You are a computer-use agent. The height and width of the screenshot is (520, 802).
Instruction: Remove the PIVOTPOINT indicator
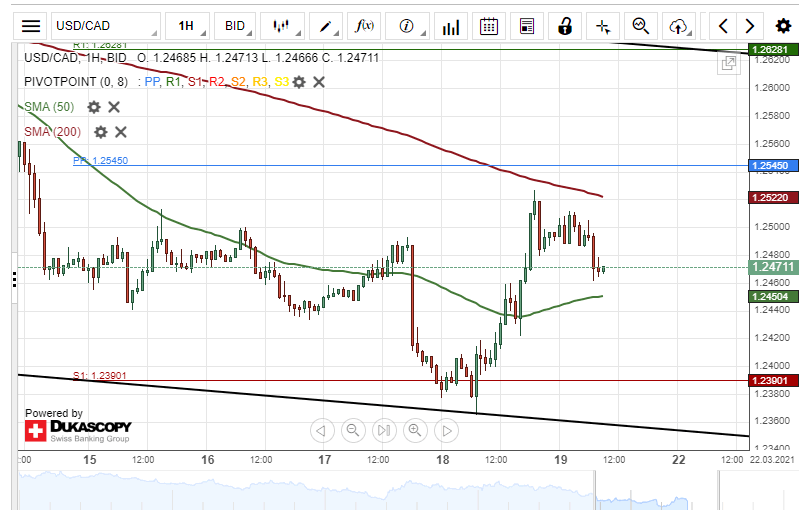click(x=319, y=82)
